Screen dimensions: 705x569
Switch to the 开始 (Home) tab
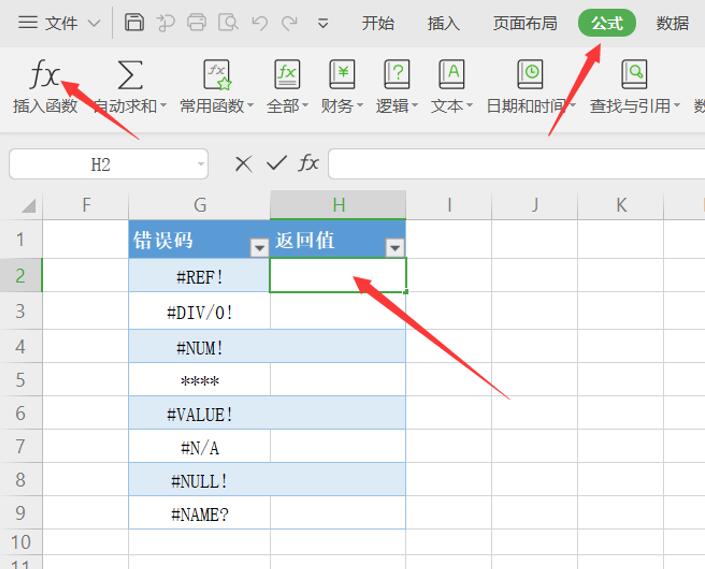pos(378,23)
